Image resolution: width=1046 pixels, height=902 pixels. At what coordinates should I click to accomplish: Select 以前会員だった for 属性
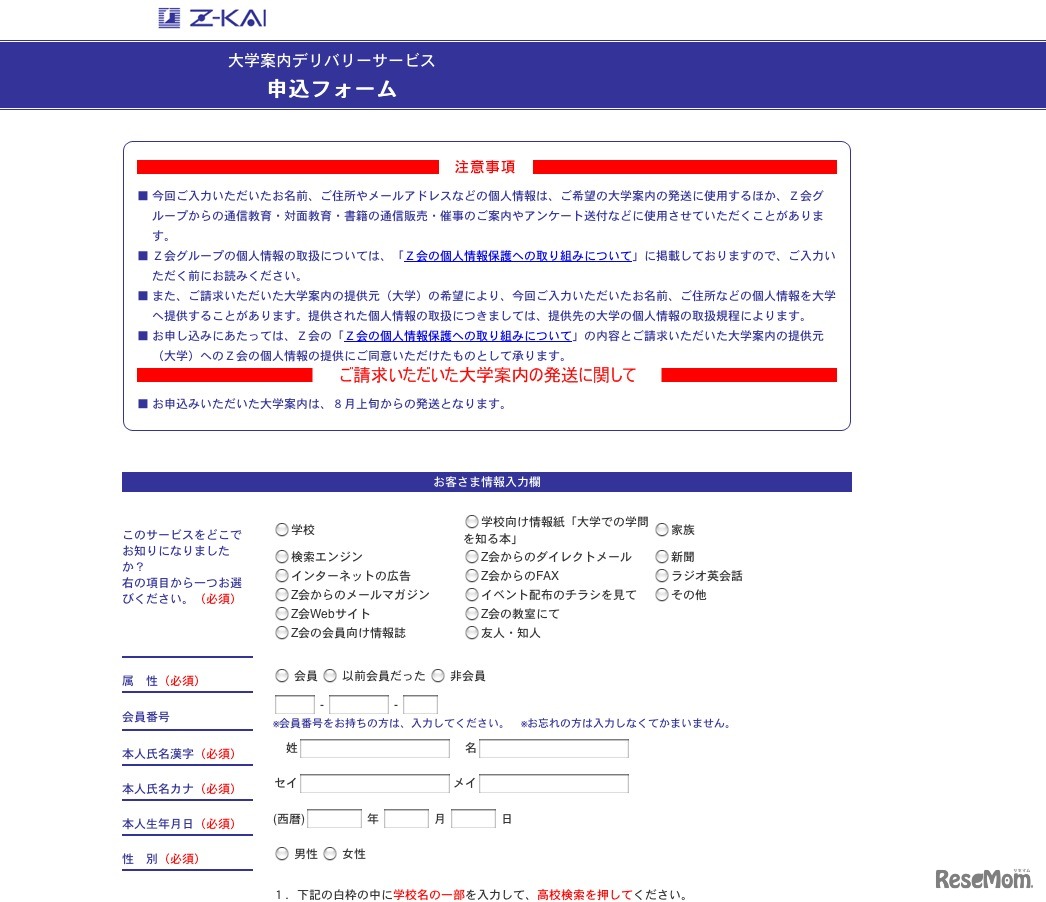click(330, 676)
